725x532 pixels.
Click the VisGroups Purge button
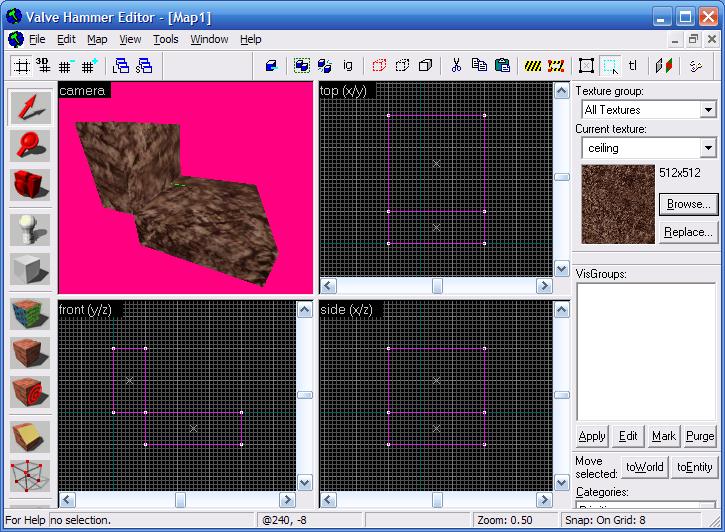(x=700, y=436)
